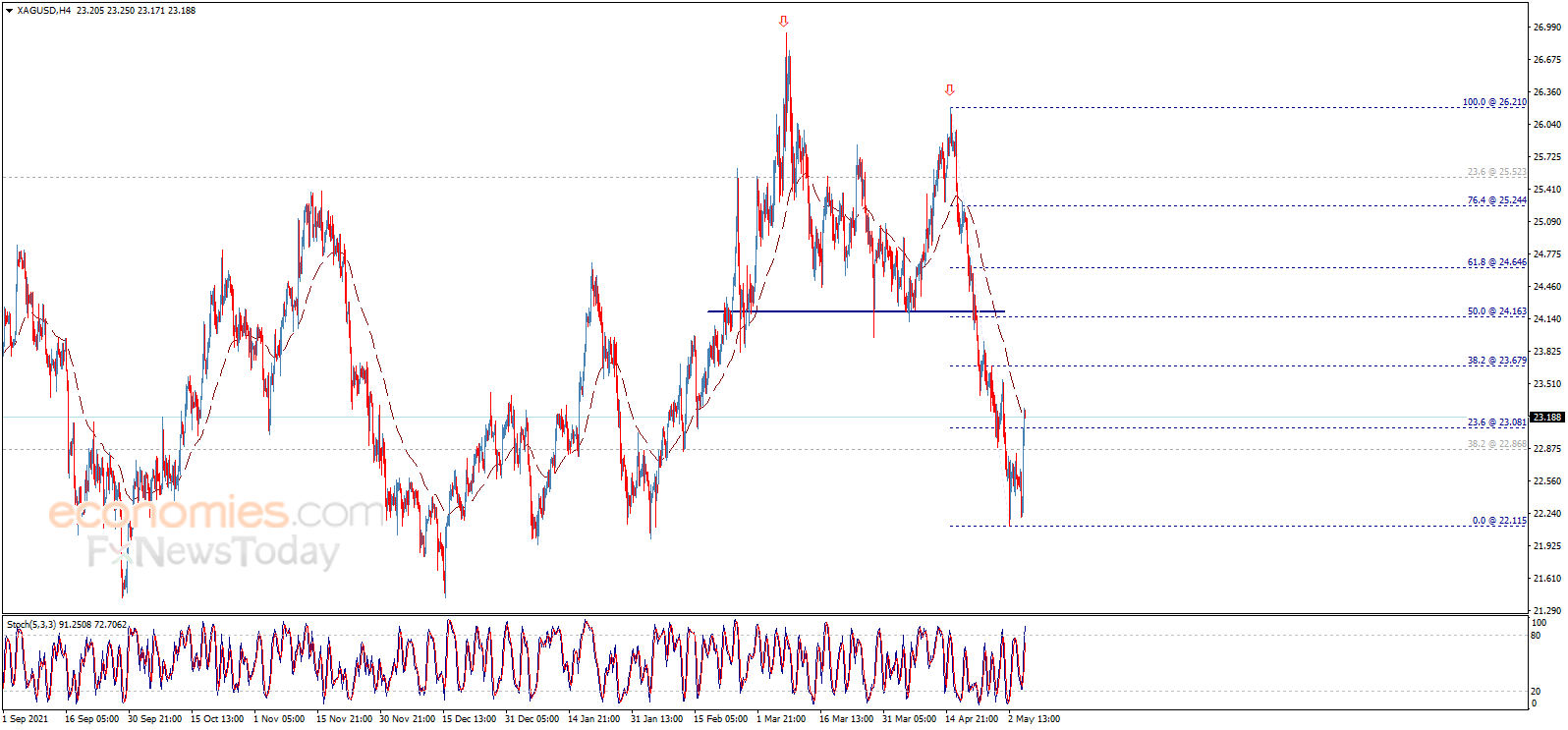
Task: Select the thick blue horizontal support line
Action: point(855,311)
